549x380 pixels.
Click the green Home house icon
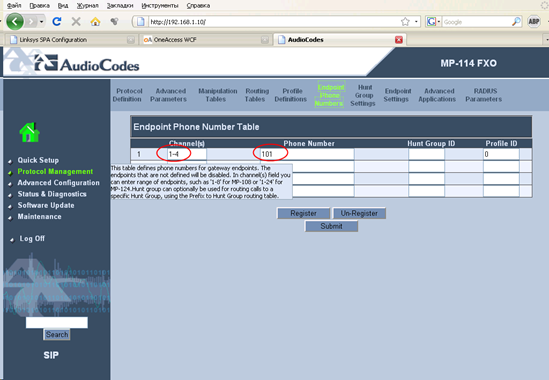pos(29,132)
